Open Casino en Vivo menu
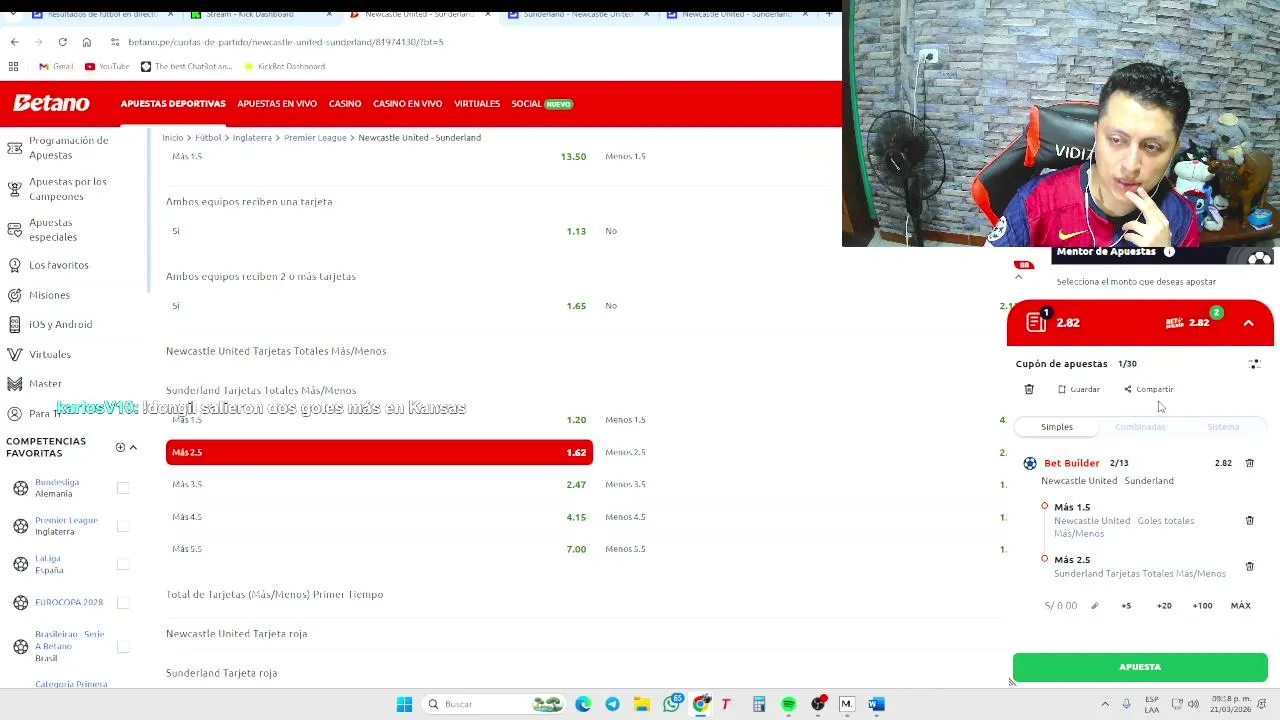1280x720 pixels. coord(407,104)
